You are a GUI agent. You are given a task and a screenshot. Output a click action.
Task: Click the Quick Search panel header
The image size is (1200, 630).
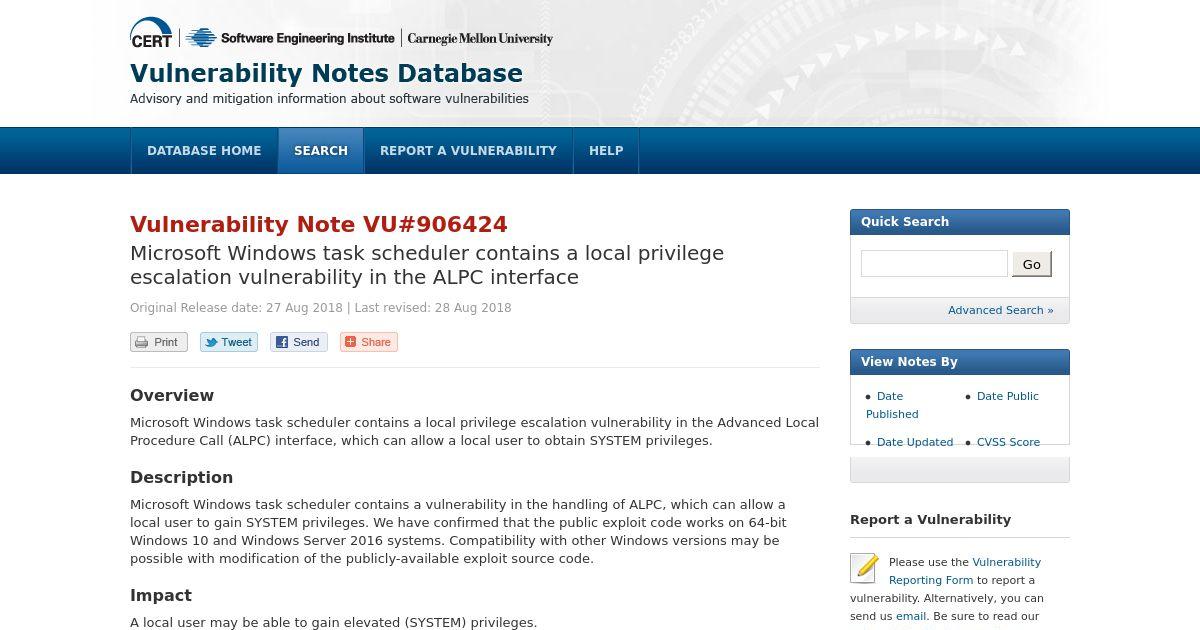click(960, 222)
